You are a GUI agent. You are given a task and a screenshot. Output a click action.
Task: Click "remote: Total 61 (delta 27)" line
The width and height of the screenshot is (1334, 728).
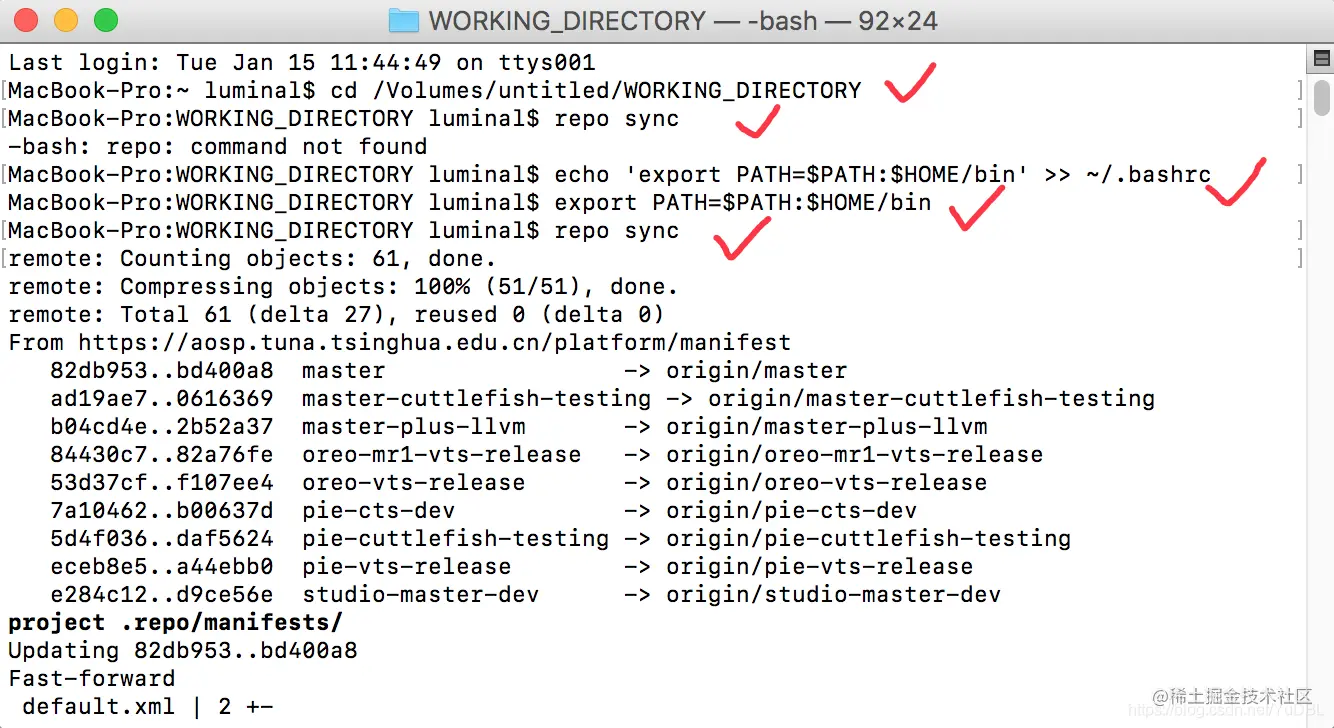click(337, 315)
